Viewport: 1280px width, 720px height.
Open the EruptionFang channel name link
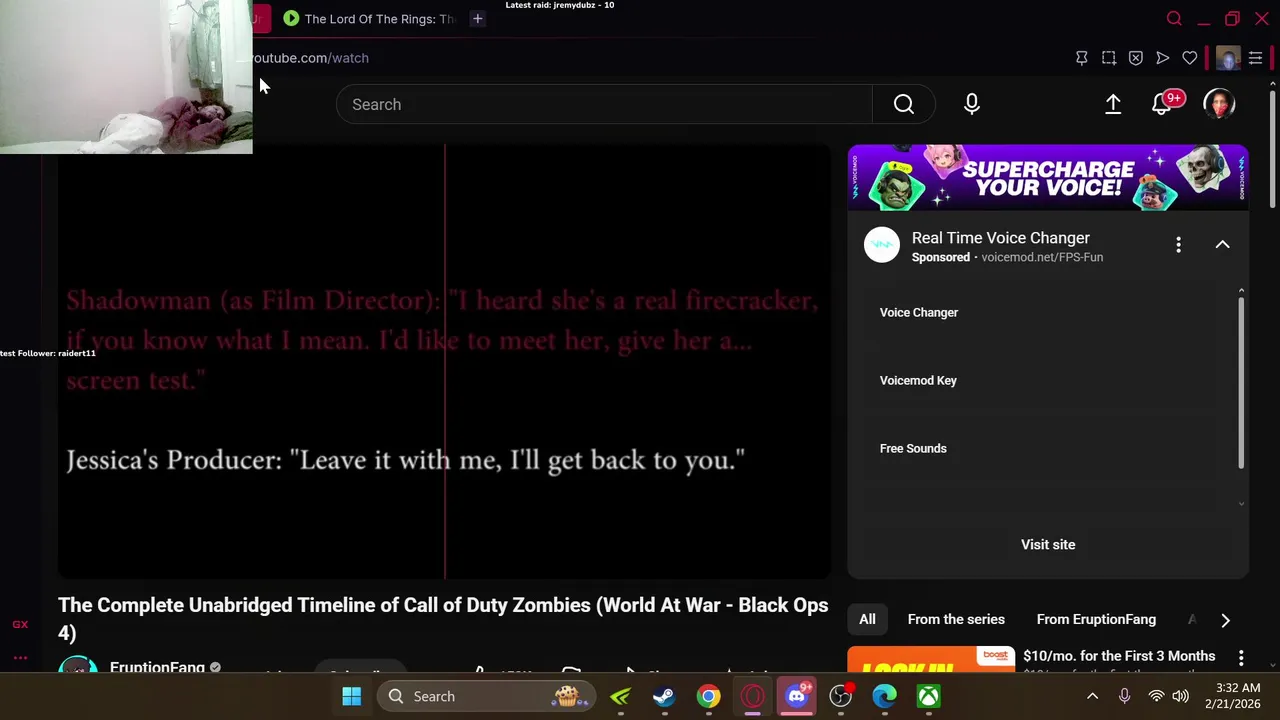157,667
